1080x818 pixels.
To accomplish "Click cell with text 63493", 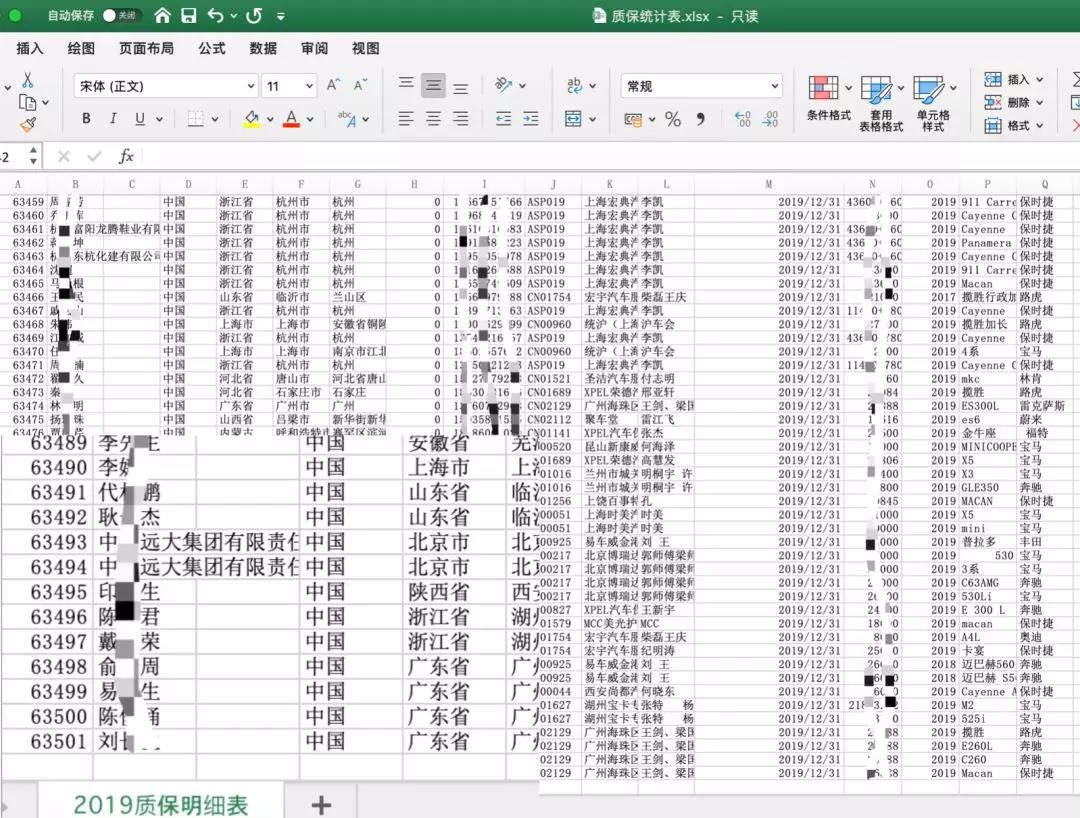I will point(59,543).
